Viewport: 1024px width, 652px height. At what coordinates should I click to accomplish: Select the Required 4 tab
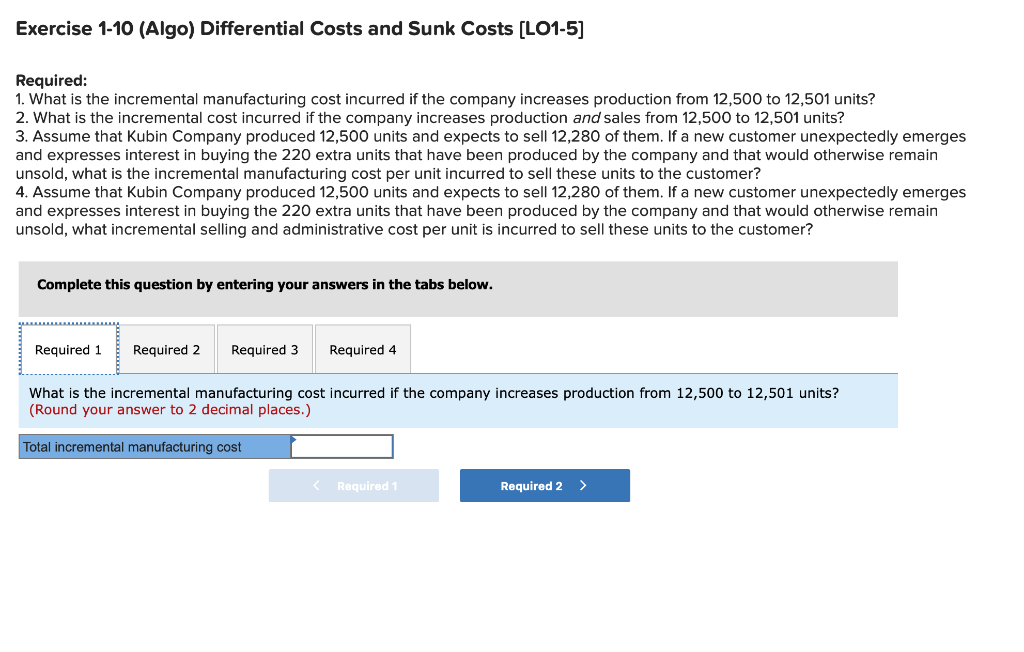coord(362,349)
